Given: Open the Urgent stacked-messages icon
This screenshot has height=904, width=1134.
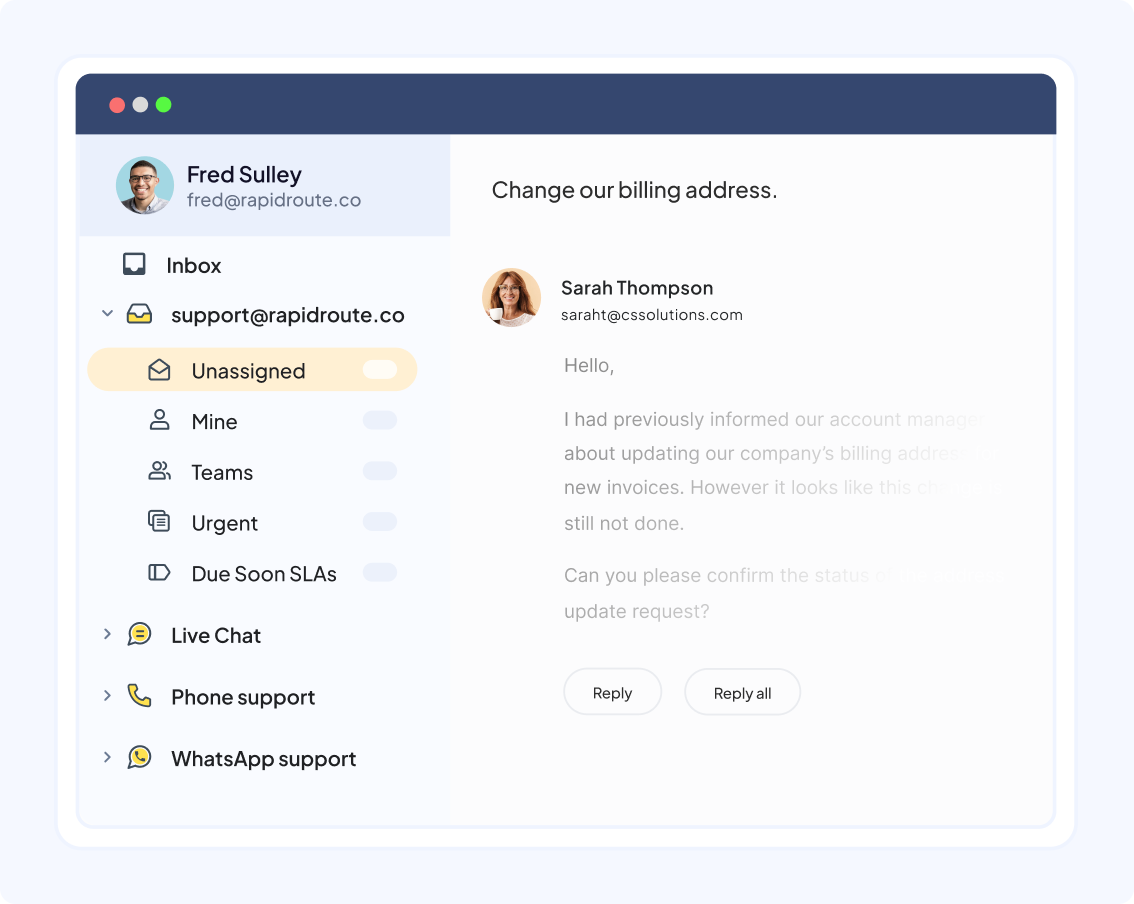Looking at the screenshot, I should click(160, 521).
